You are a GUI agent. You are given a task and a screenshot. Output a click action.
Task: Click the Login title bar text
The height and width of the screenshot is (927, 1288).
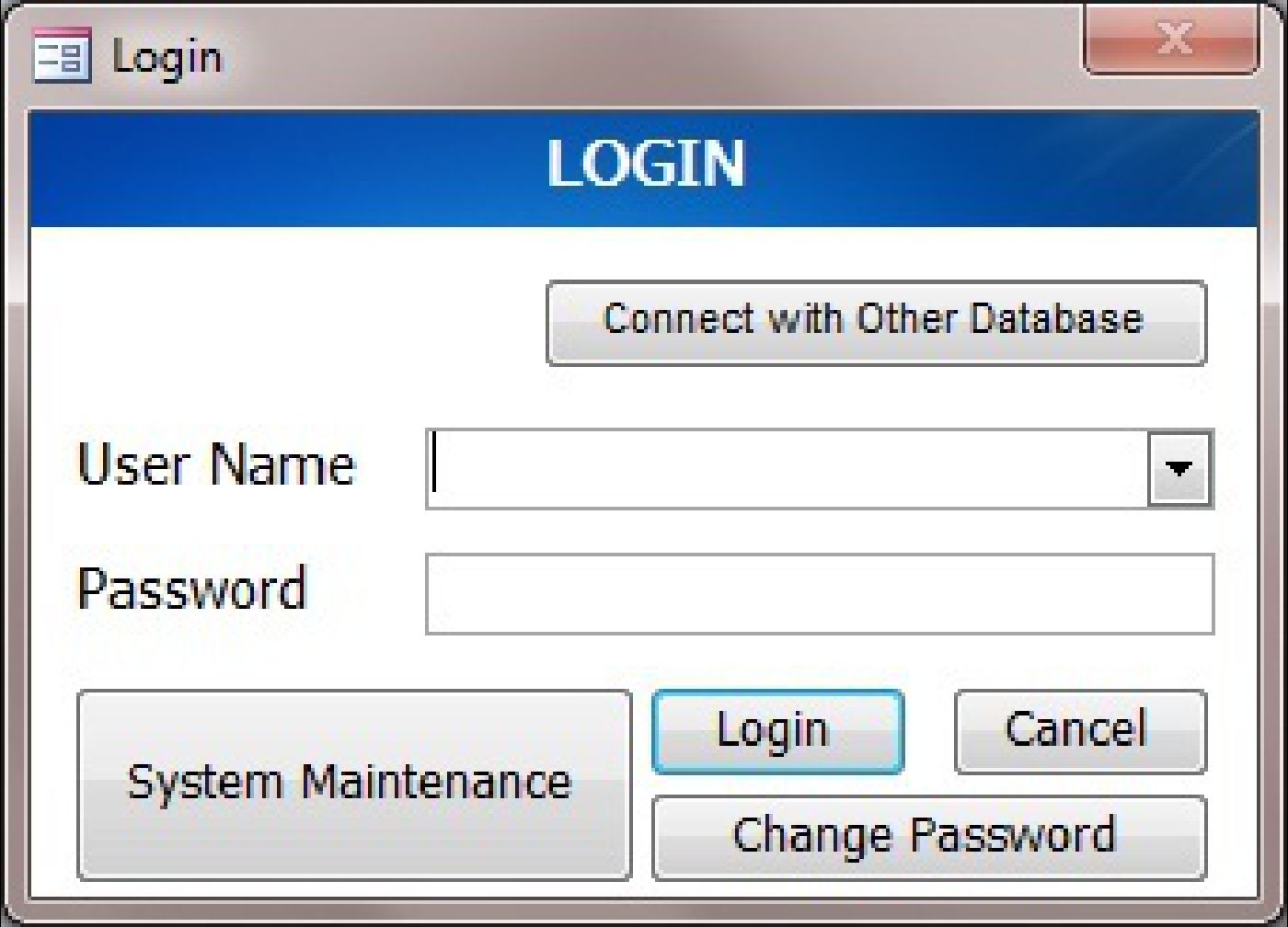click(167, 57)
